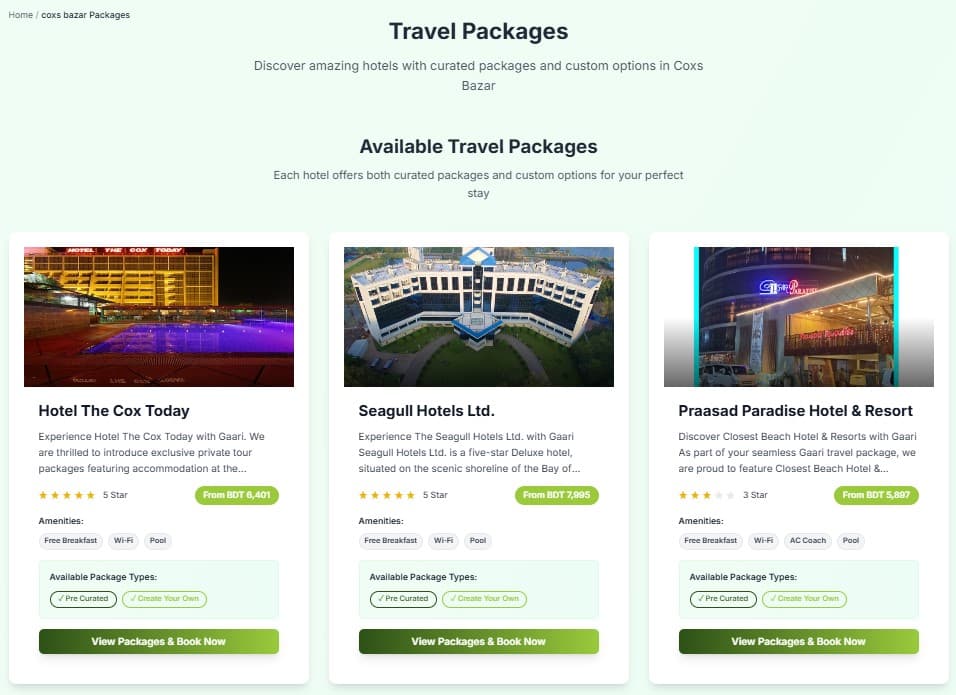
Task: Click the five-star rating on Seagull Hotels
Action: pos(387,495)
